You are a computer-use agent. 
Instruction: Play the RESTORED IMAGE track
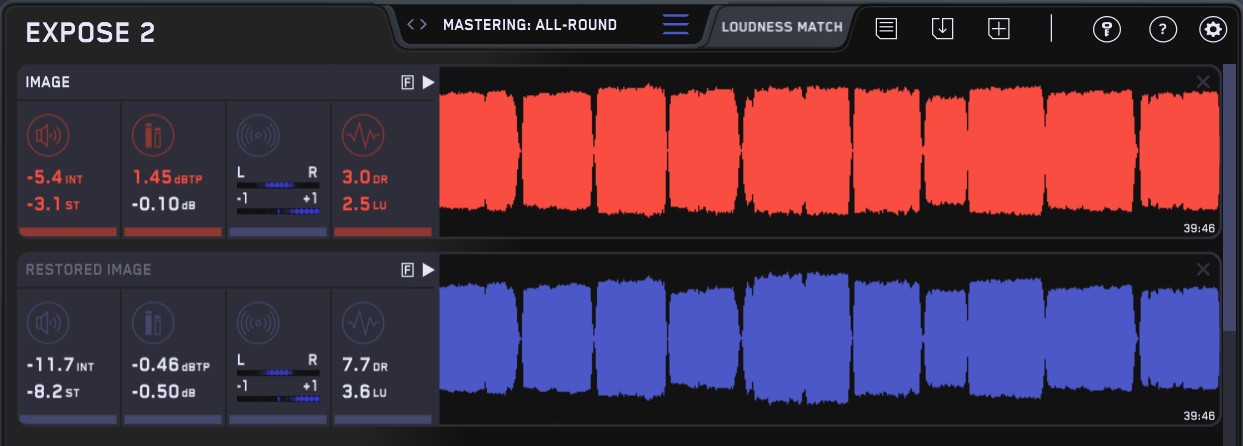point(428,270)
